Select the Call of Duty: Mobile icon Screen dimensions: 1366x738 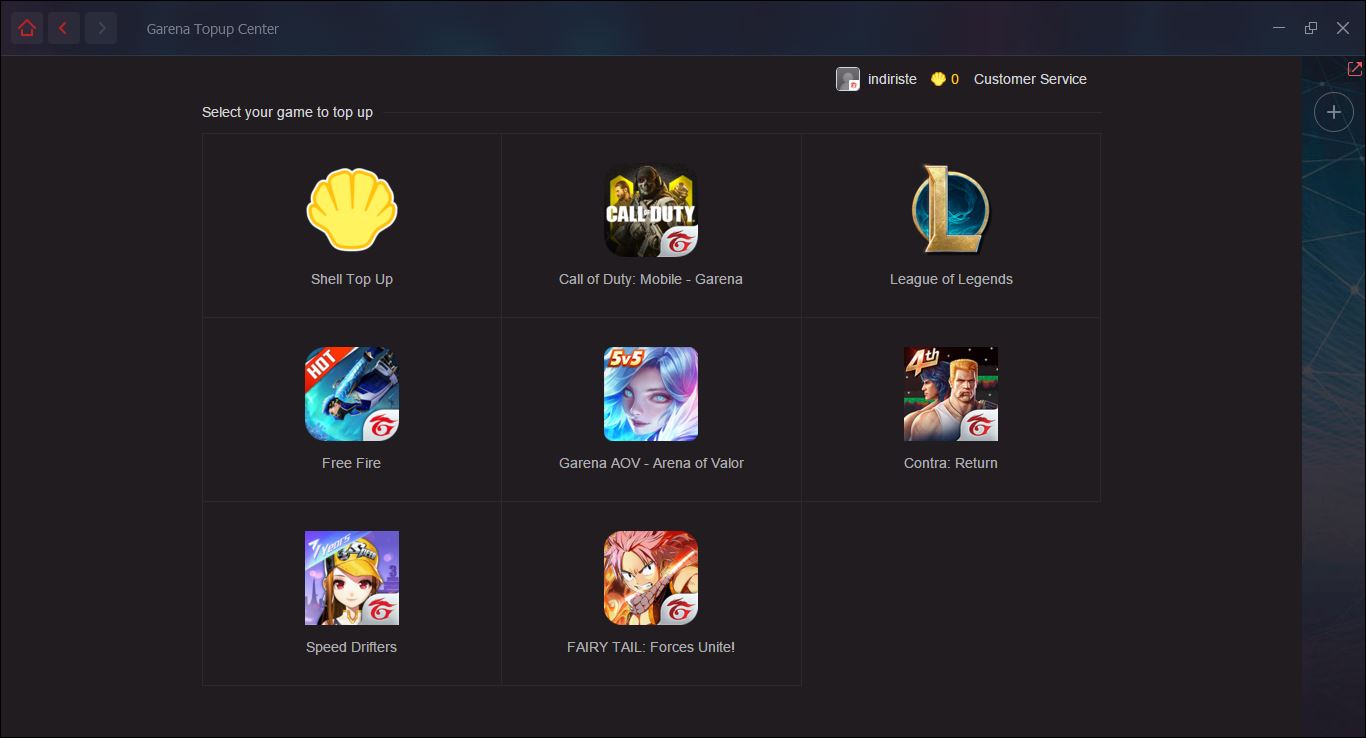pos(651,210)
